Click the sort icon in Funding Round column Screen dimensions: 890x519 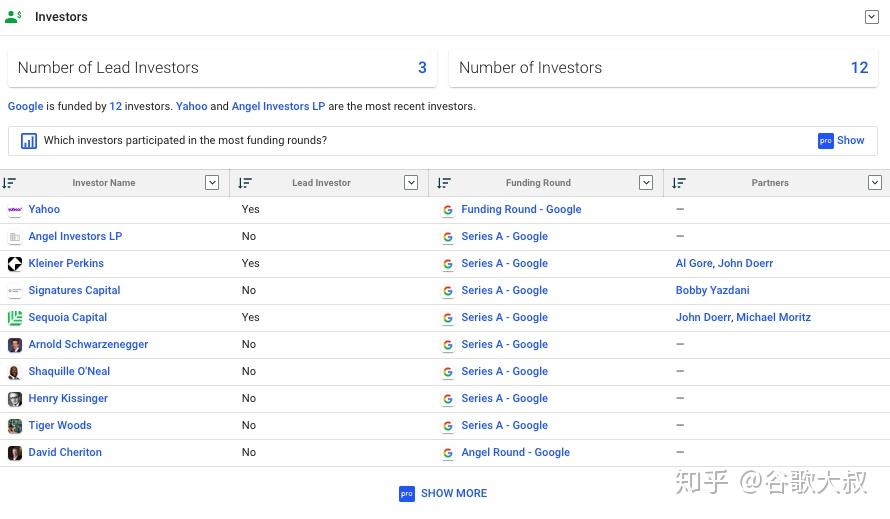444,183
